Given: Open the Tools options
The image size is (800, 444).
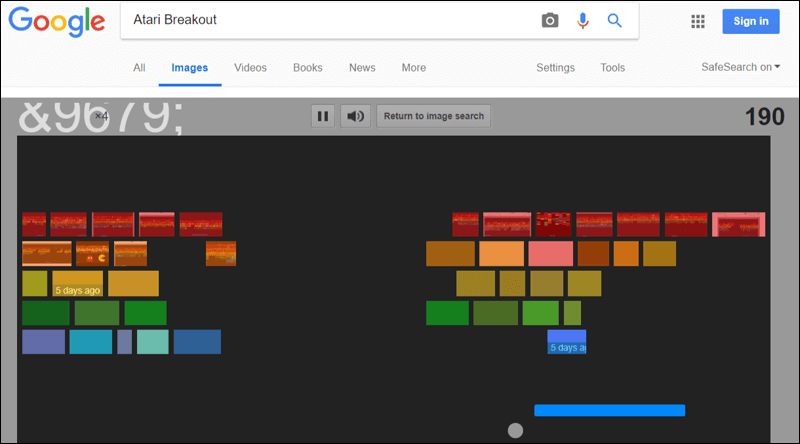Looking at the screenshot, I should (612, 68).
